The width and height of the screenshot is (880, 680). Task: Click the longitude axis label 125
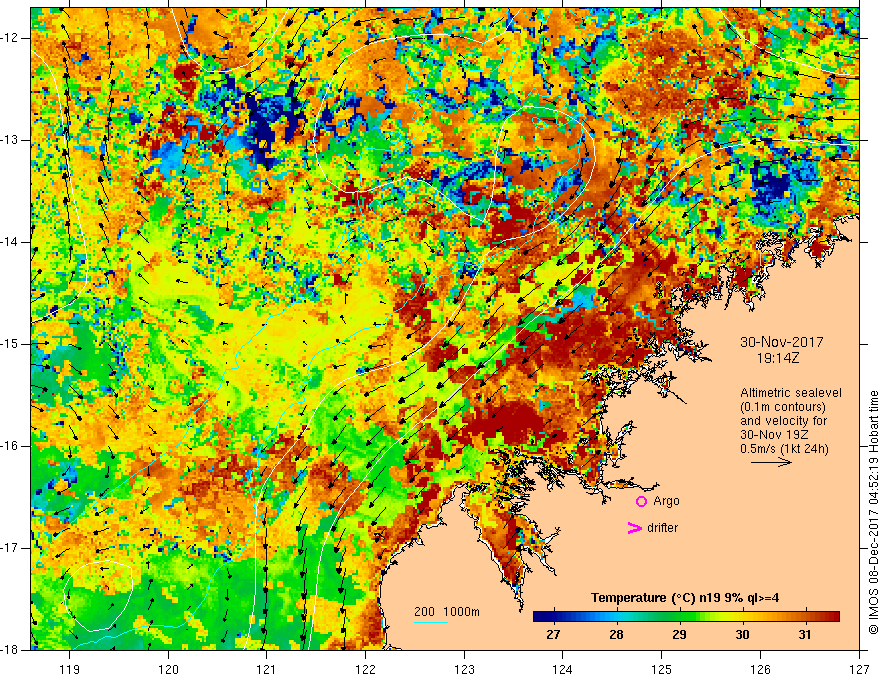coord(662,669)
